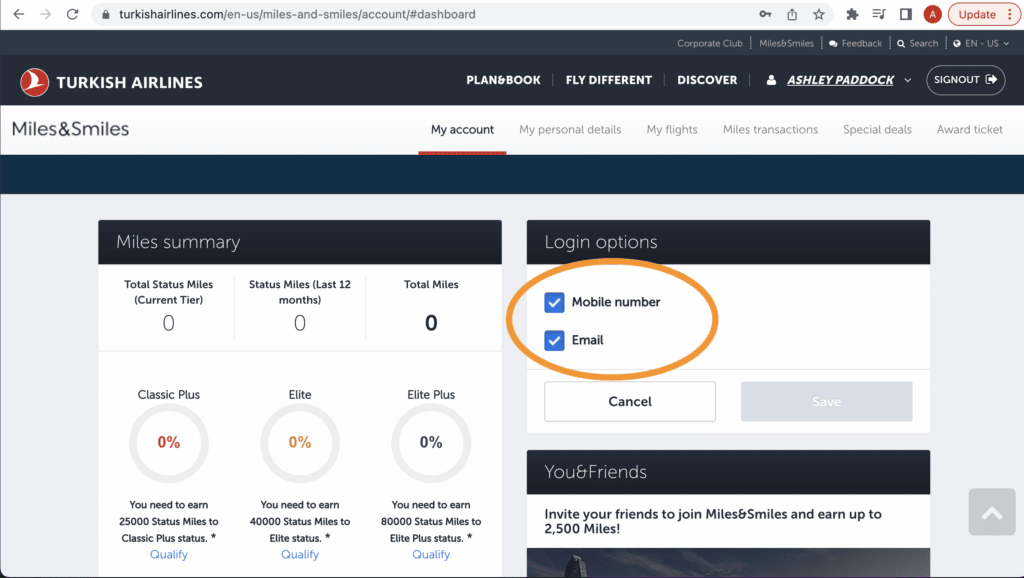This screenshot has width=1024, height=578.
Task: Click the Elite Plus 0% progress ring
Action: (x=431, y=443)
